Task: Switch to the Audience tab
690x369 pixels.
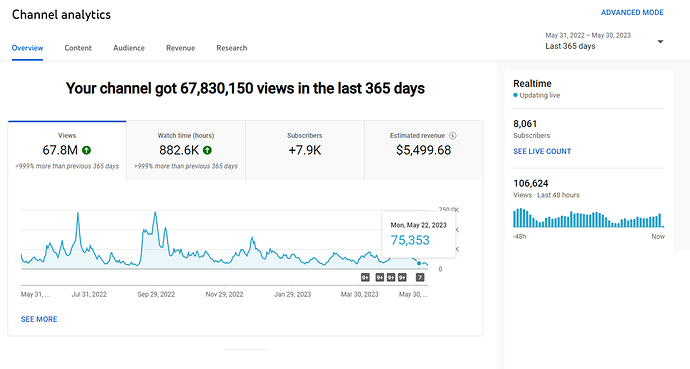Action: (x=129, y=48)
